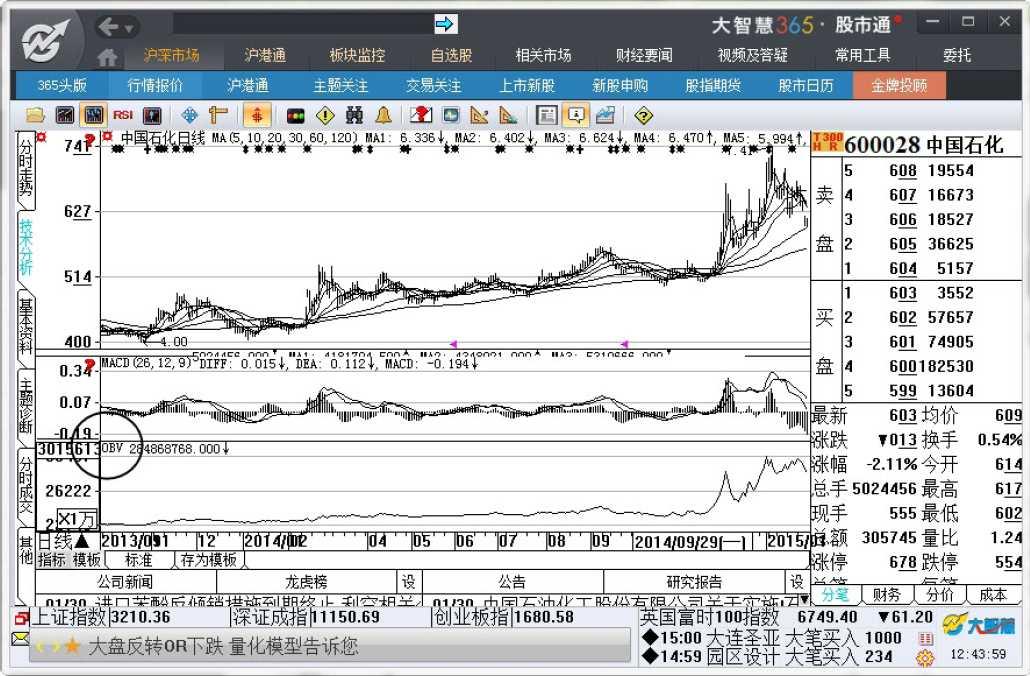Screen dimensions: 1030x676
Task: Click the mail envelope icon bottom-left
Action: pyautogui.click(x=20, y=639)
